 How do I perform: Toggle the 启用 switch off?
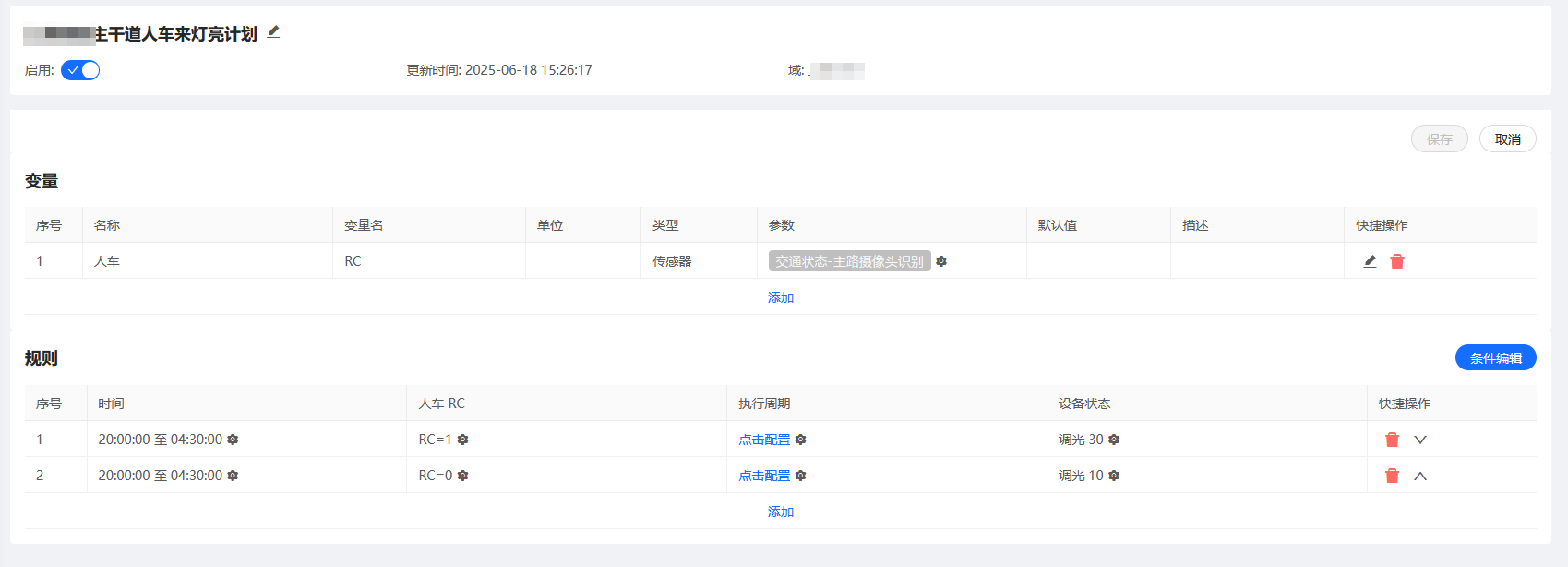(x=80, y=70)
